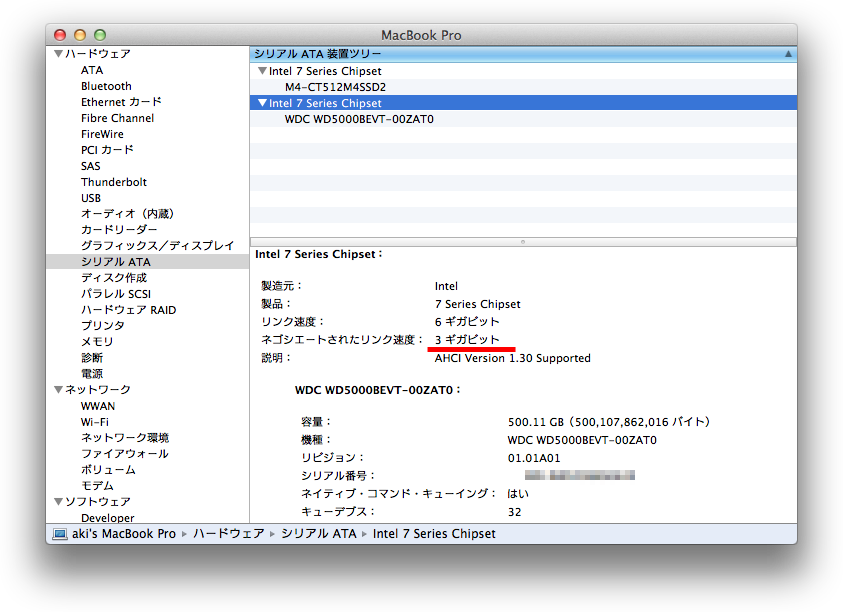843x612 pixels.
Task: Click the revision value 01.01A01
Action: point(534,458)
